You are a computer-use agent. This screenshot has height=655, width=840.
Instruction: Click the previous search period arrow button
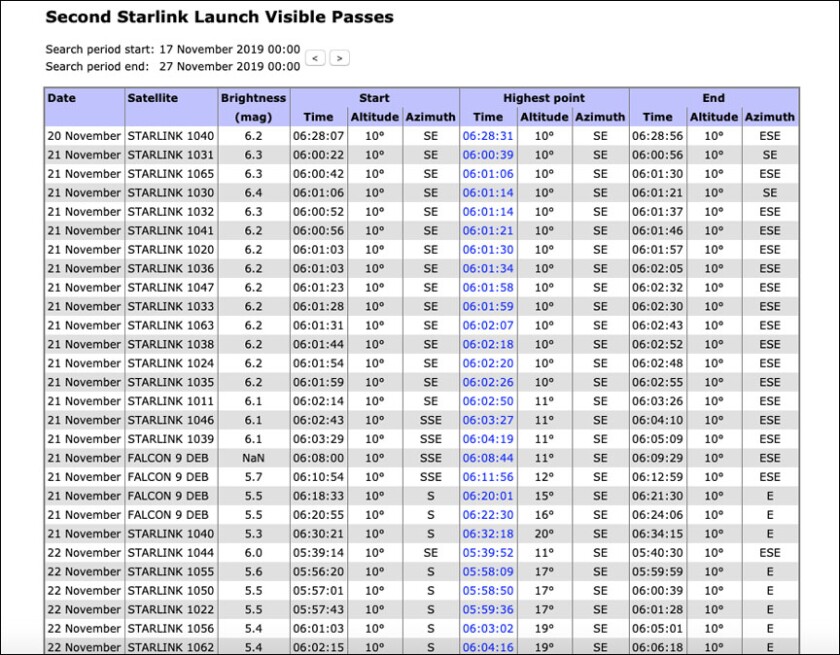click(x=316, y=58)
